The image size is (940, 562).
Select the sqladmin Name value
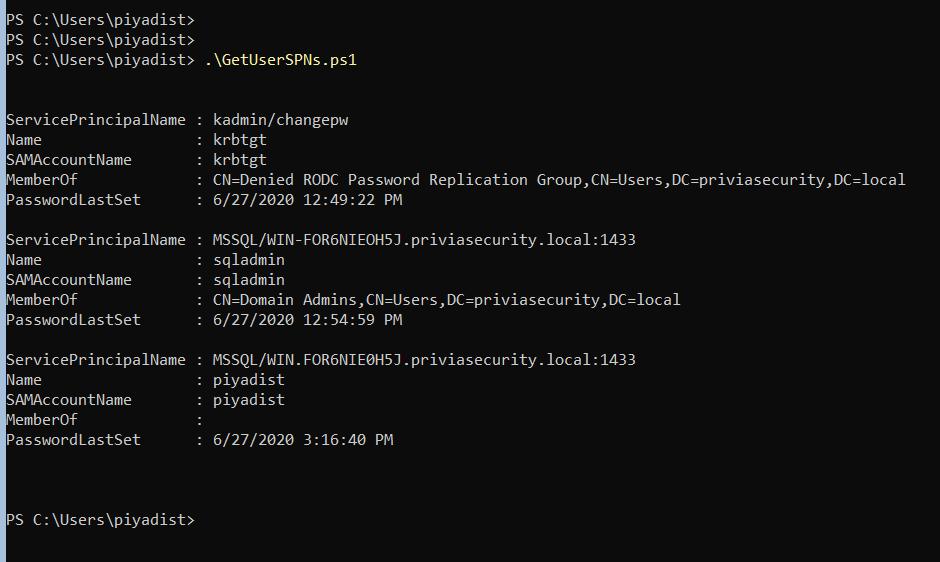[x=249, y=260]
